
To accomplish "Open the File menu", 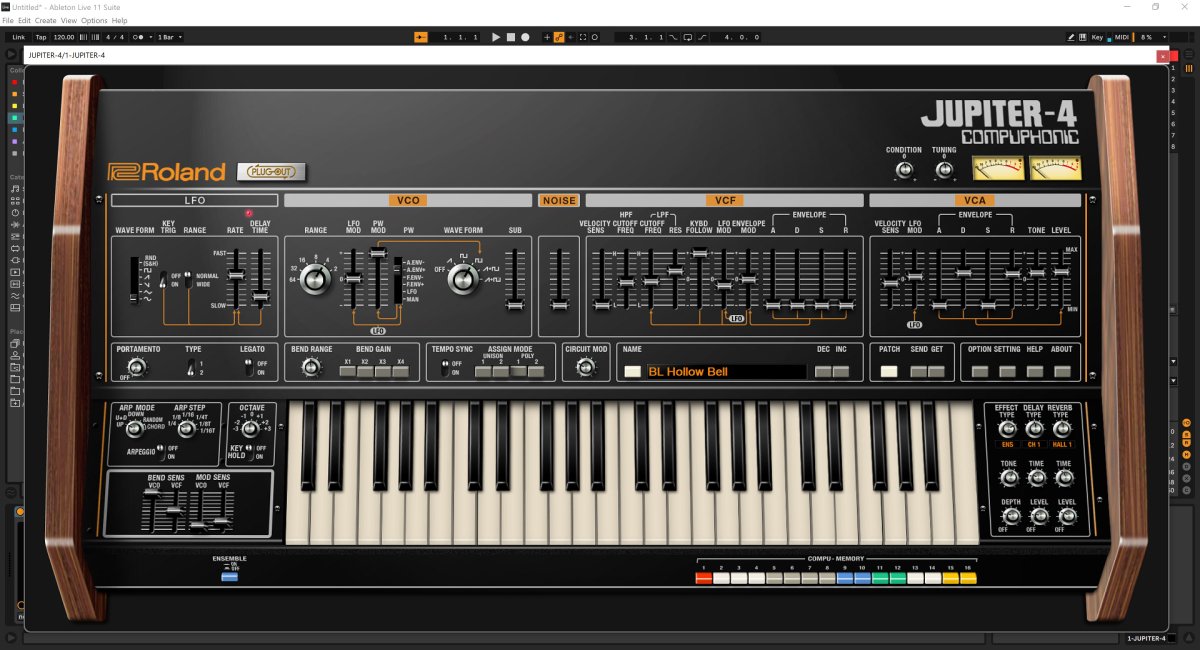I will click(x=8, y=20).
